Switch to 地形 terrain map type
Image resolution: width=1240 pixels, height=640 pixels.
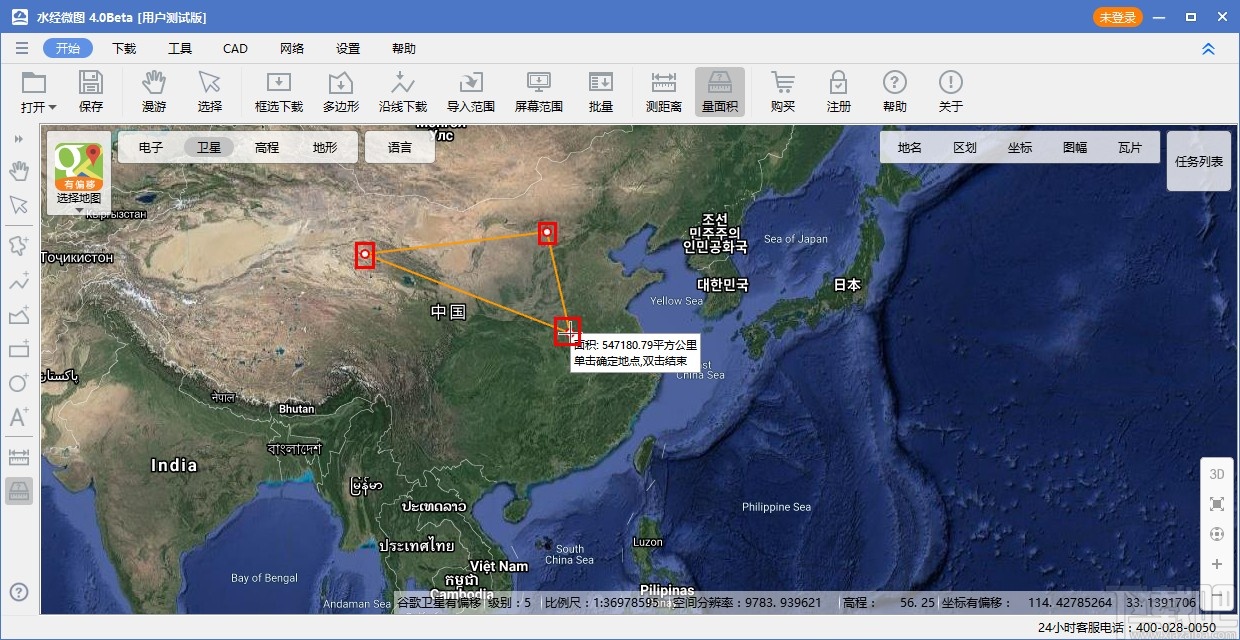325,147
